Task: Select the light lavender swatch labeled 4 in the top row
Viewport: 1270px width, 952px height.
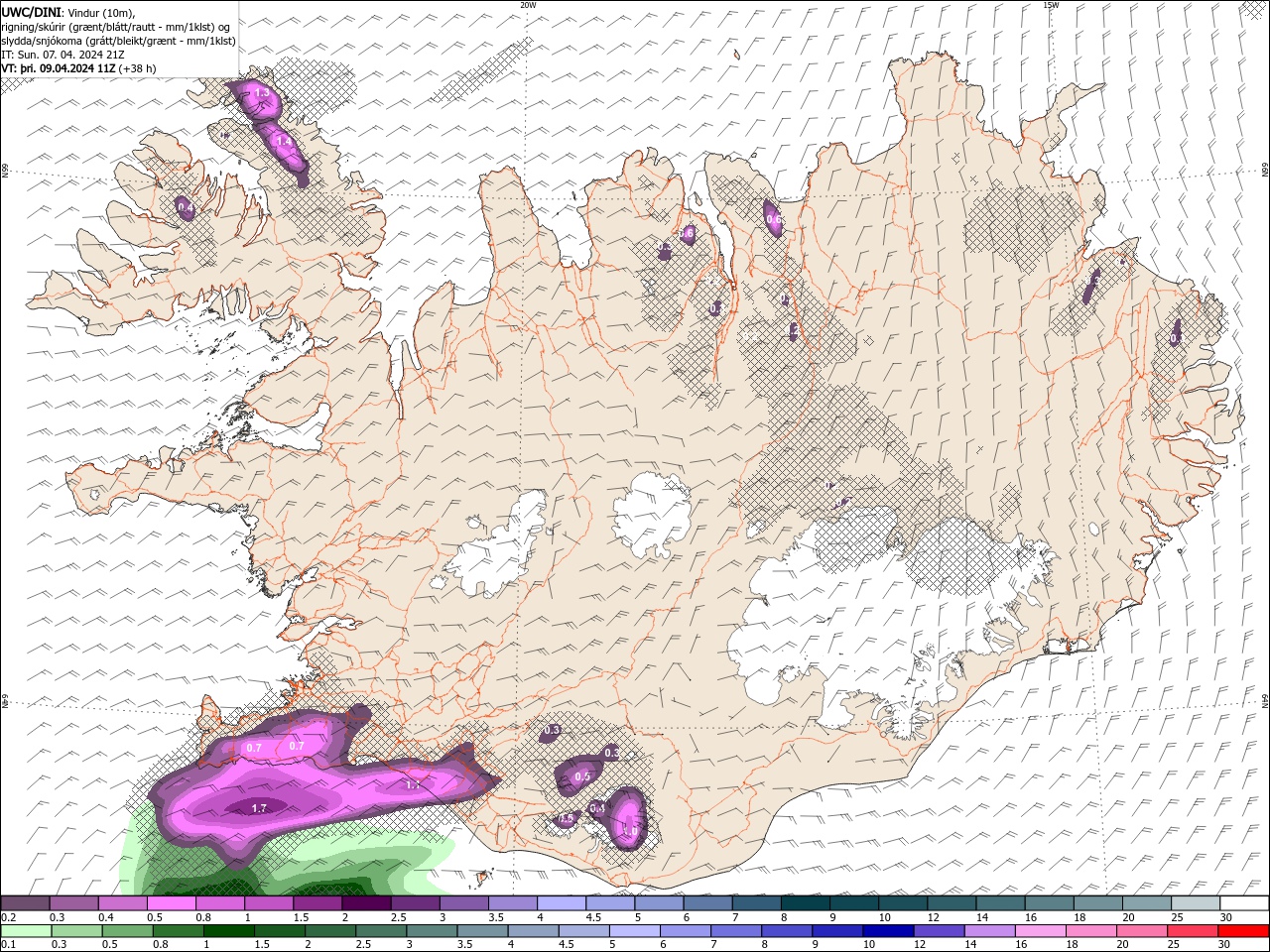Action: point(562,903)
